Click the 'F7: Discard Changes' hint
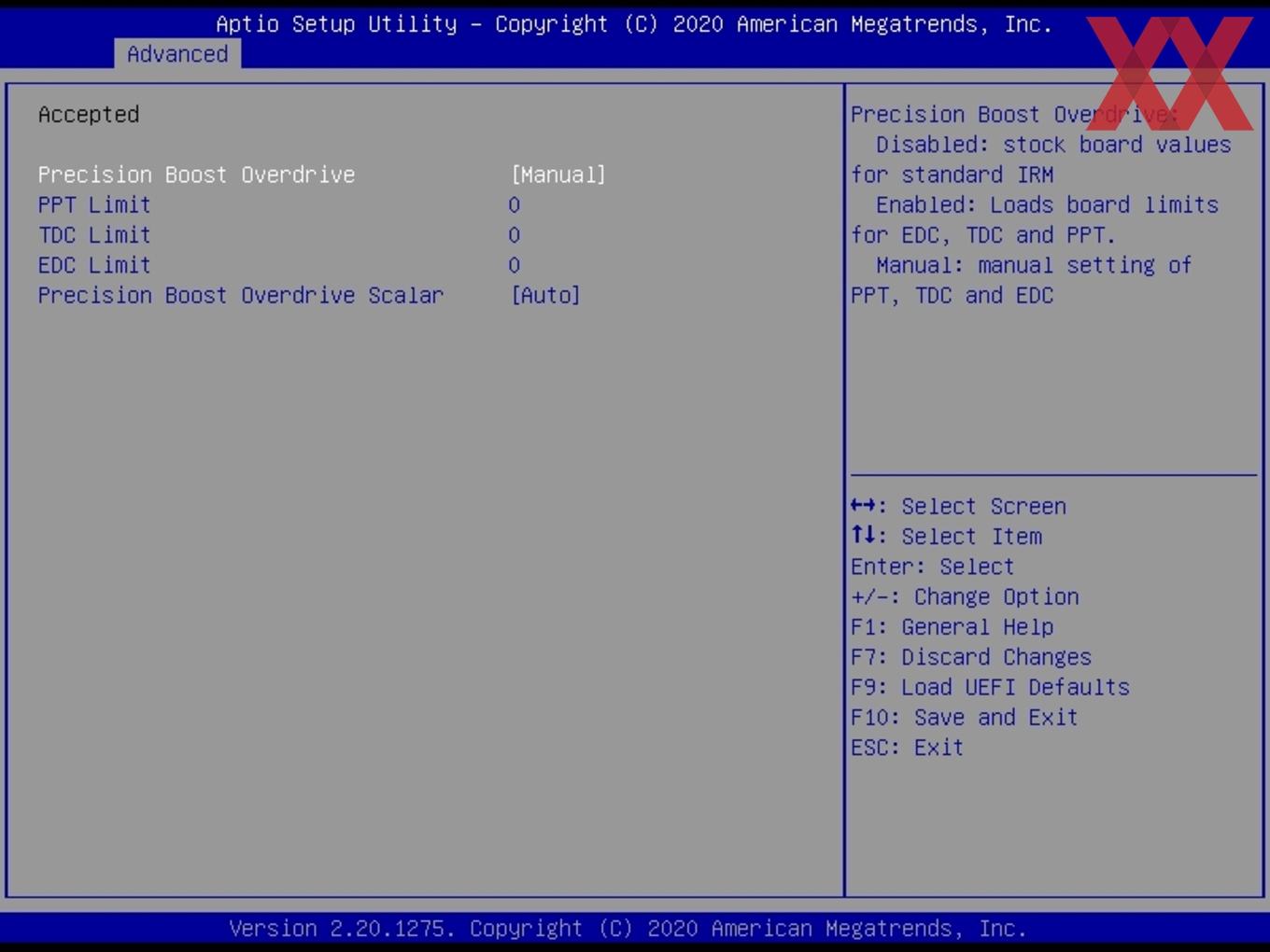 (971, 657)
